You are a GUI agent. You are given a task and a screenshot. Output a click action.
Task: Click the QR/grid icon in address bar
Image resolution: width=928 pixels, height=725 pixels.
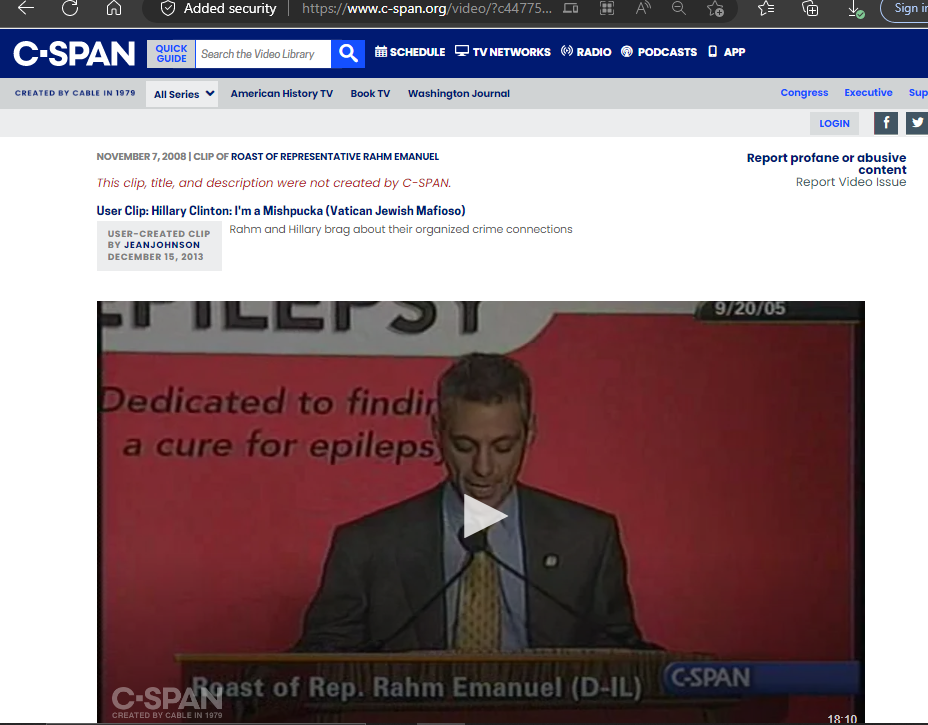click(x=607, y=8)
